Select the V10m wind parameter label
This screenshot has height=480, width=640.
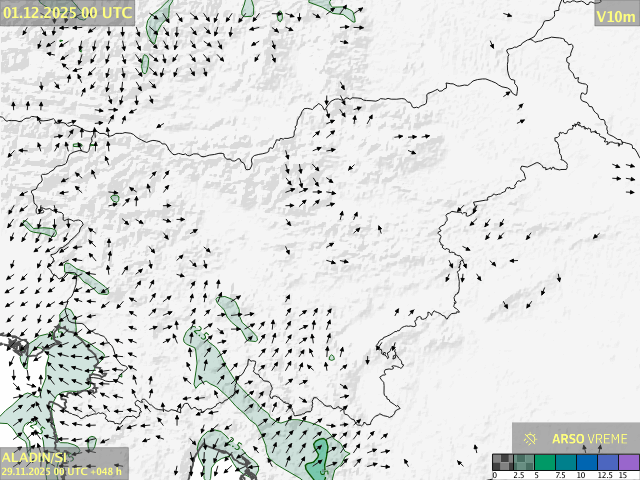click(614, 16)
